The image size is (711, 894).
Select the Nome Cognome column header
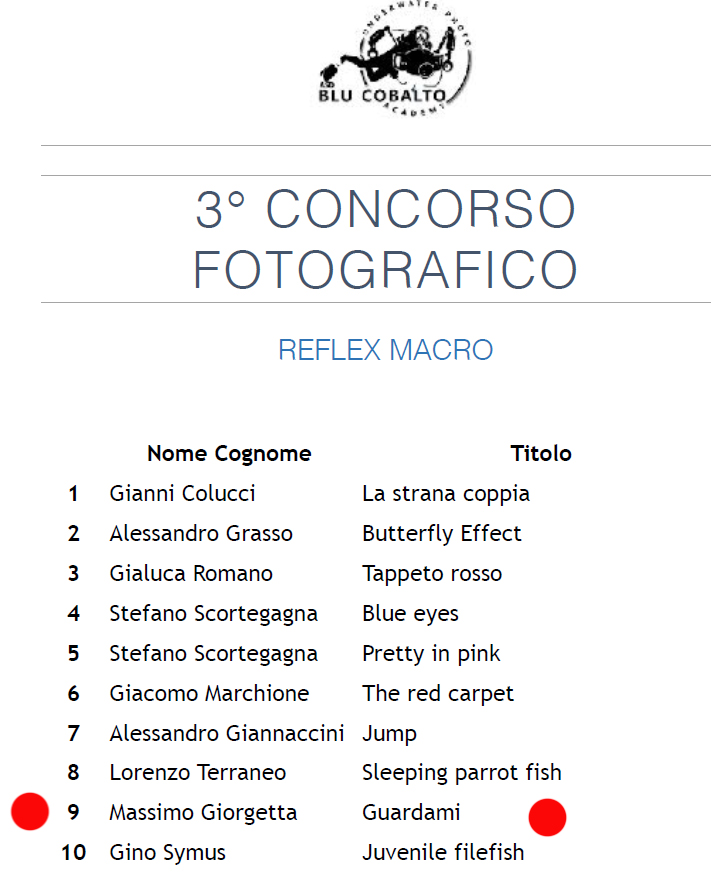(x=229, y=453)
